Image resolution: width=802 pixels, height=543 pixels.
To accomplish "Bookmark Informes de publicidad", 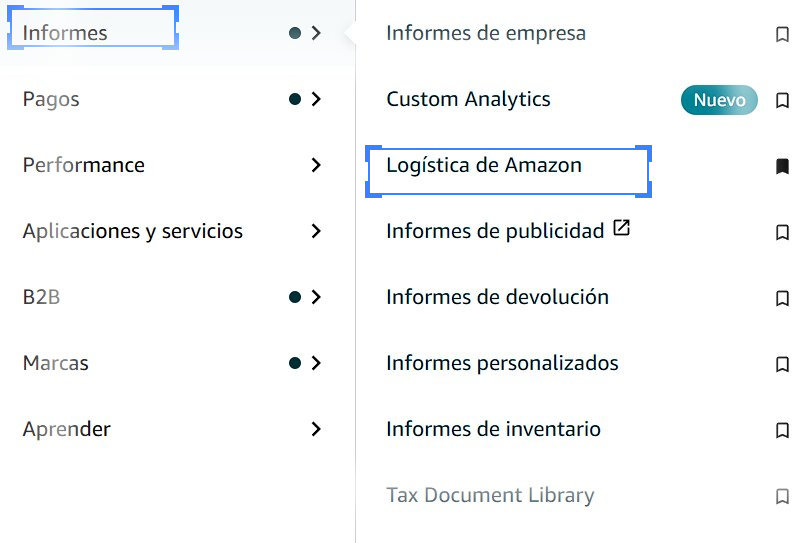I will (x=782, y=232).
